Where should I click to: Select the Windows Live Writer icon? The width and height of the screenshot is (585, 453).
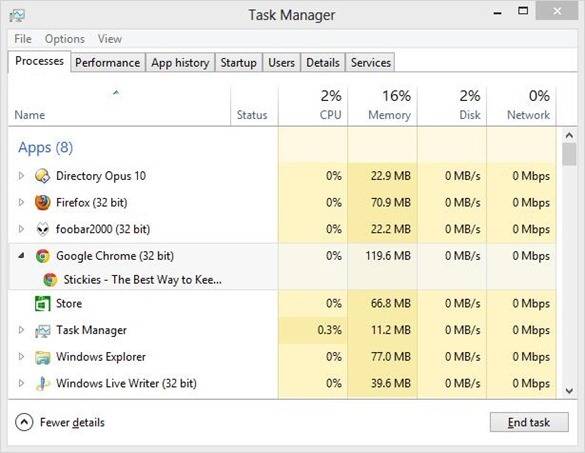tap(43, 384)
